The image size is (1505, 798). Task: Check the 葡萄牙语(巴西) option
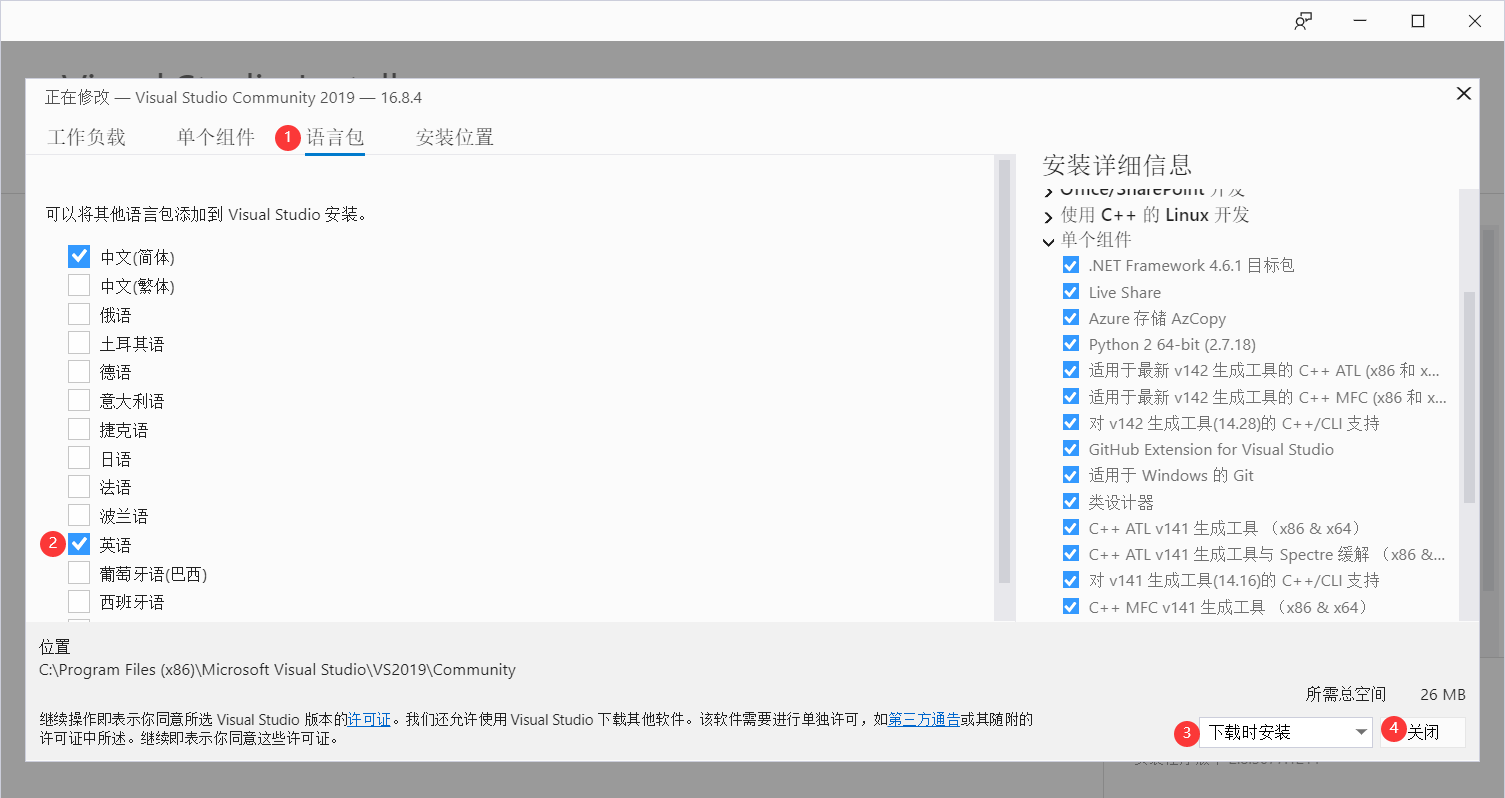coord(79,574)
